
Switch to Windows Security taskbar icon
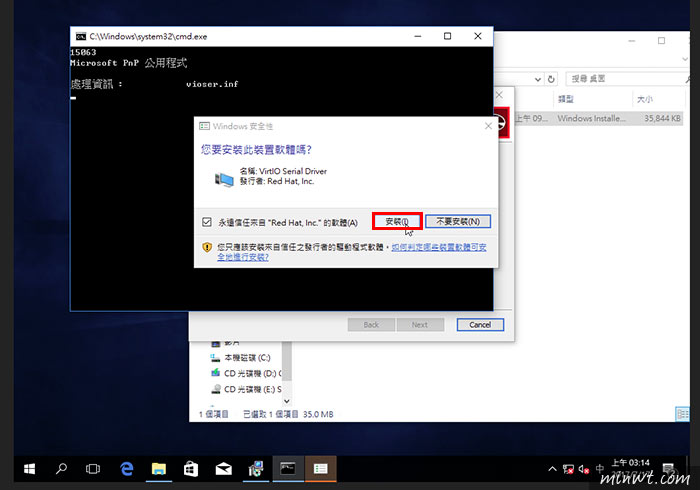[321, 469]
